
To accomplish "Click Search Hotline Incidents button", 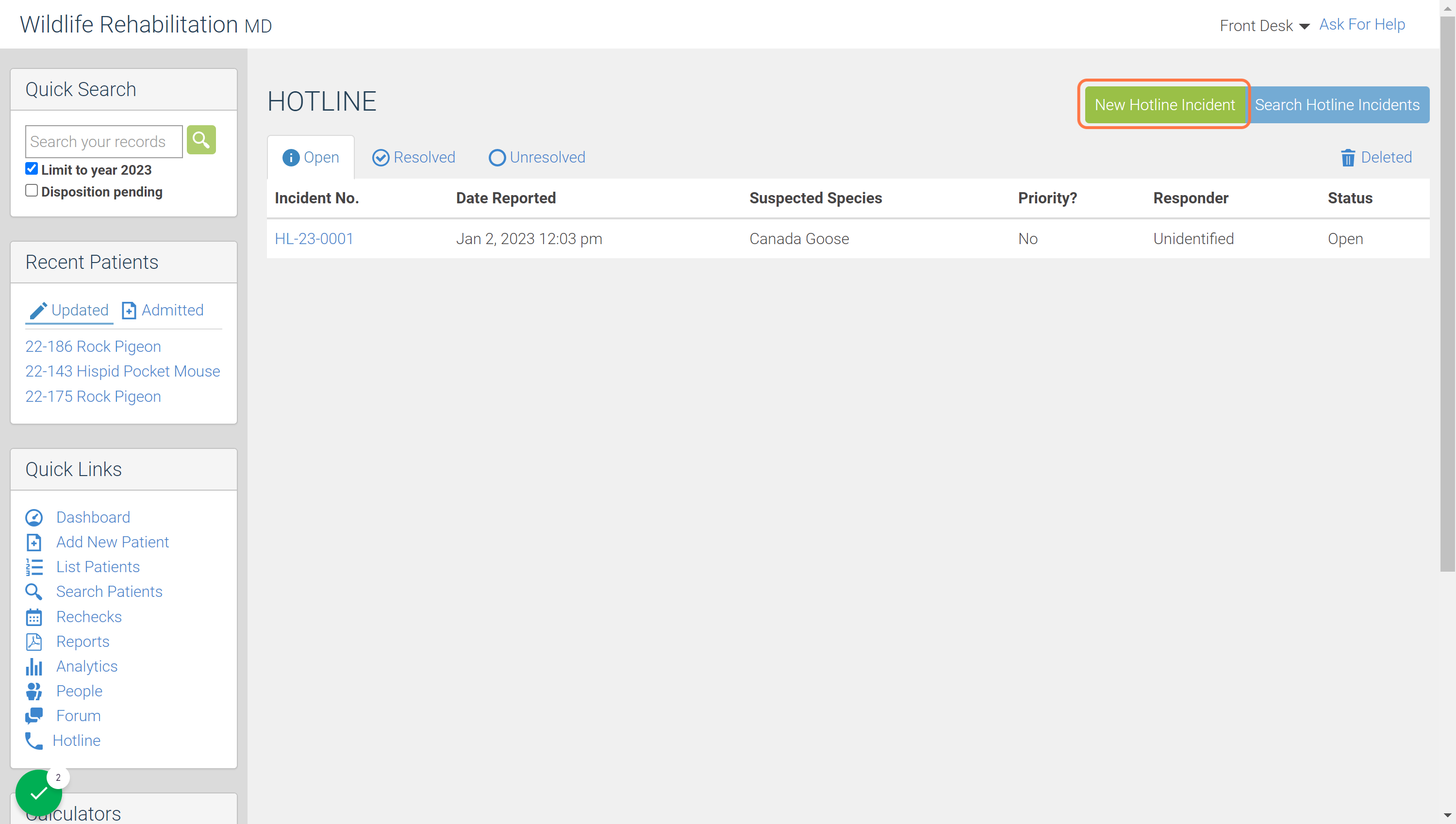I will click(1337, 105).
